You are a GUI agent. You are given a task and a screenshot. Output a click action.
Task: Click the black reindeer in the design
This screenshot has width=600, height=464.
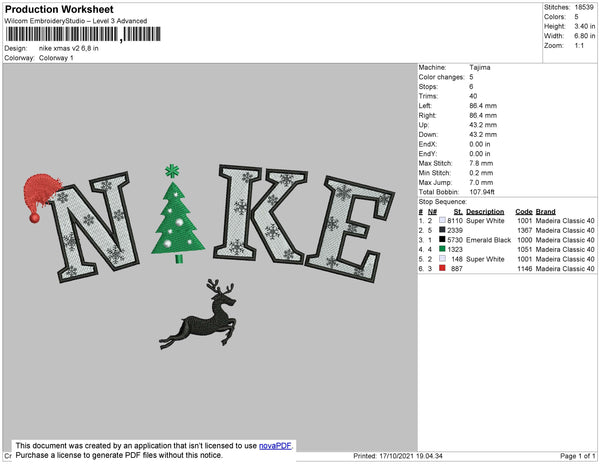198,314
